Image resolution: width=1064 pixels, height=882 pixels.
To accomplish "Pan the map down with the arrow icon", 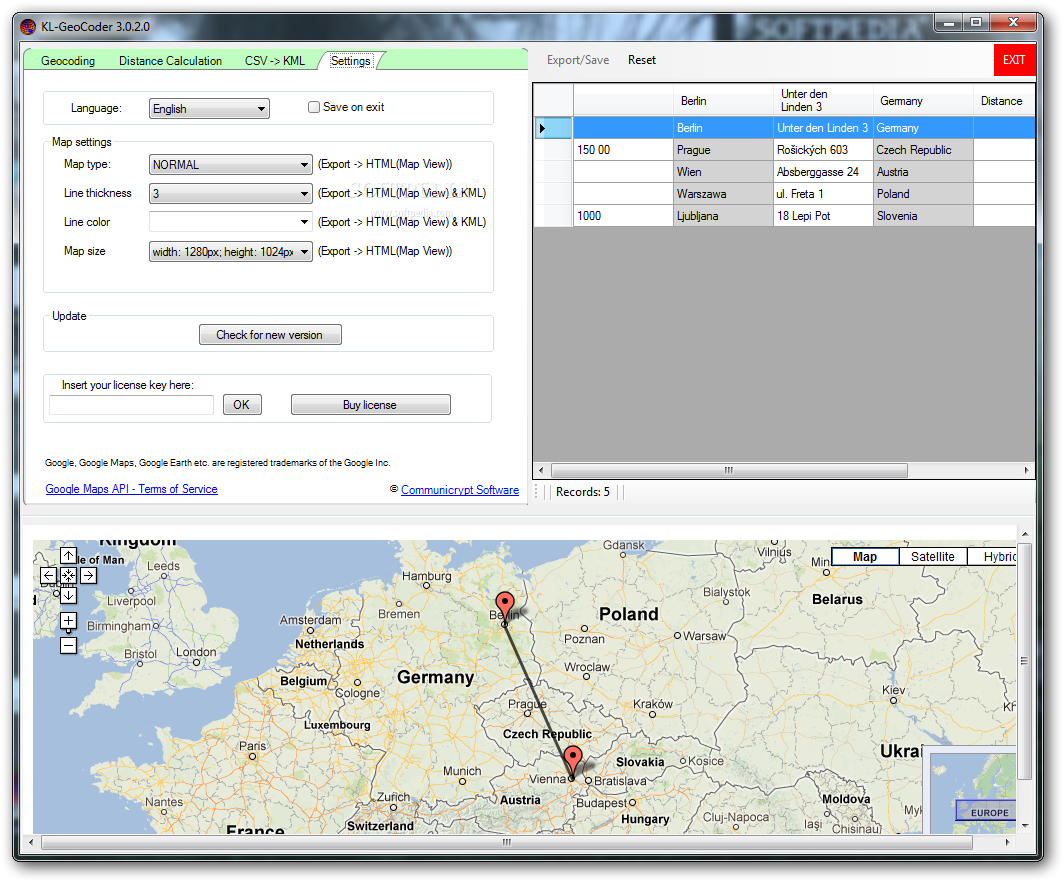I will [x=68, y=596].
